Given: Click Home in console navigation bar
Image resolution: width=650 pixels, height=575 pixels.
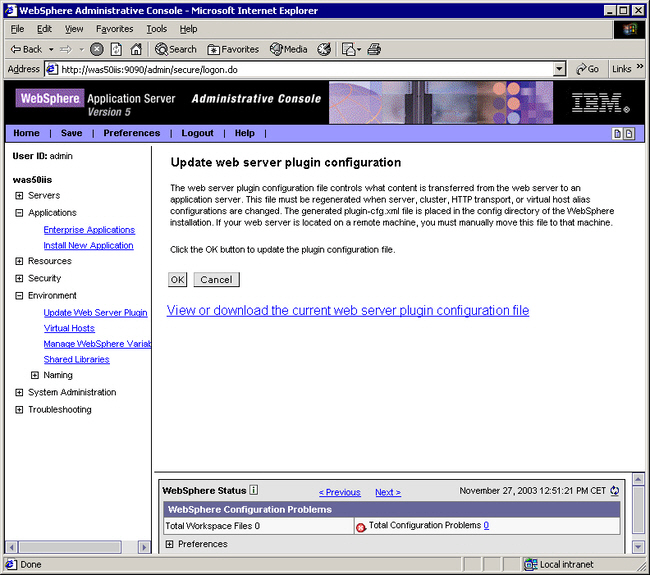Looking at the screenshot, I should 27,133.
